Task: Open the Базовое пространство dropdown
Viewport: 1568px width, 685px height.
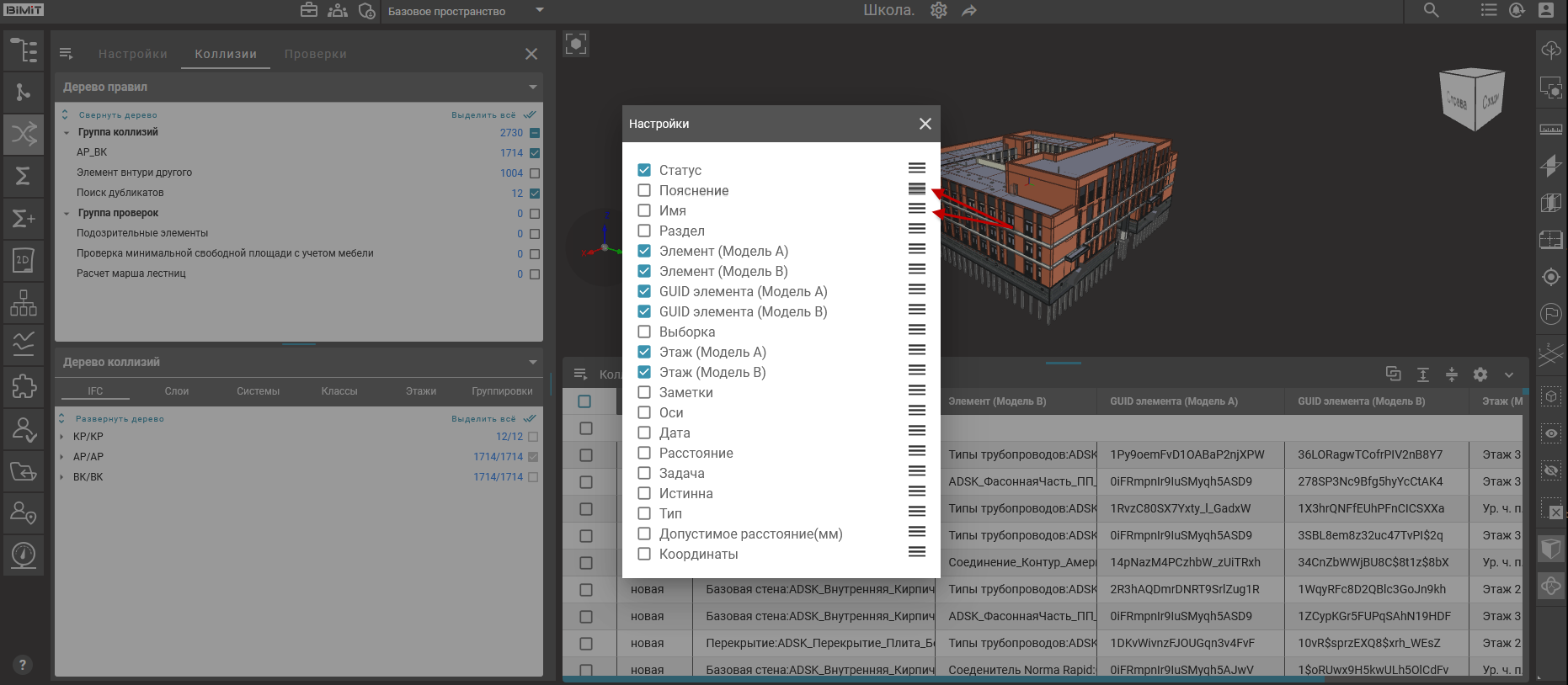Action: (540, 11)
